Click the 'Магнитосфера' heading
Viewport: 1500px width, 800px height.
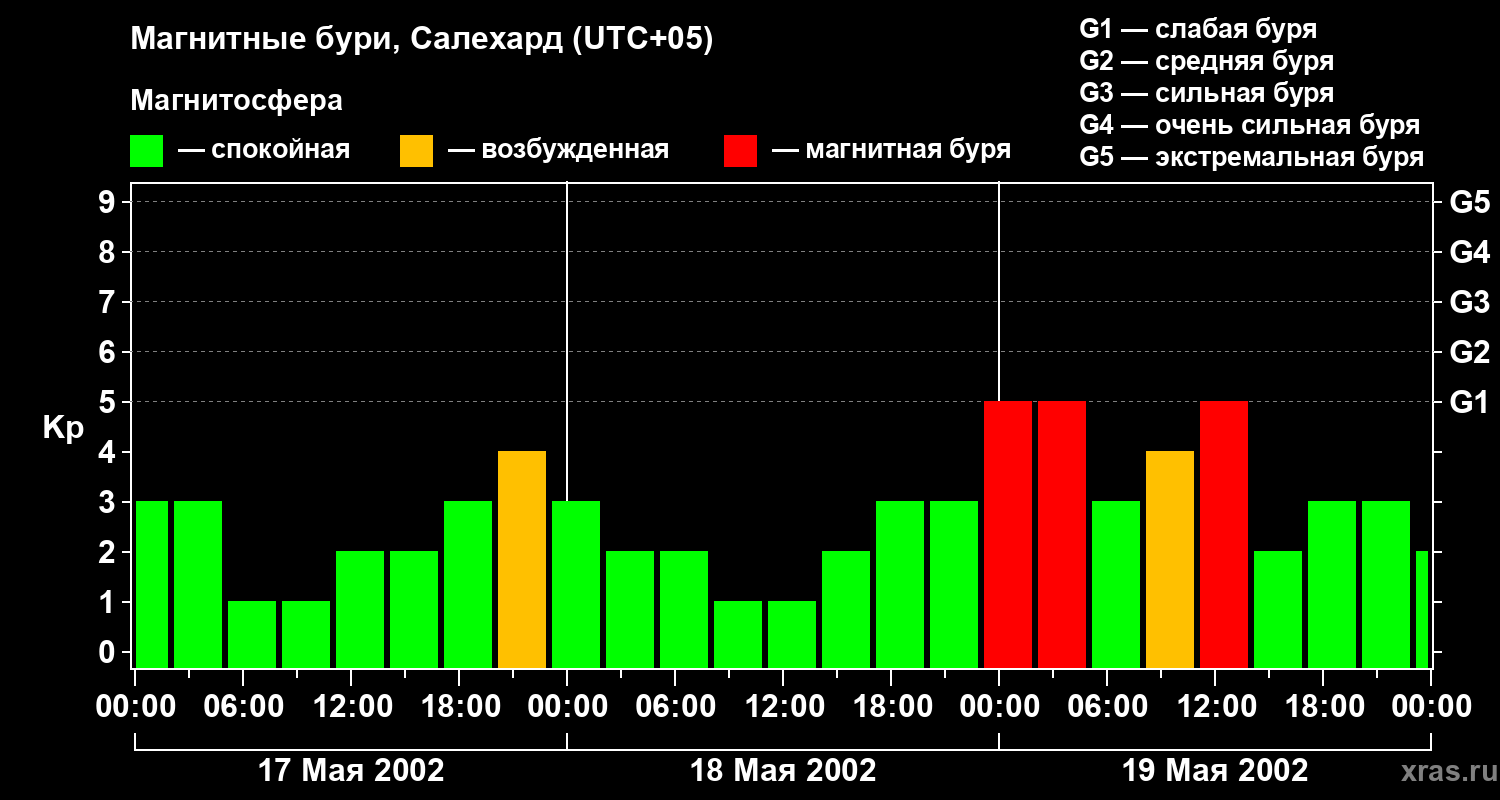(x=236, y=101)
